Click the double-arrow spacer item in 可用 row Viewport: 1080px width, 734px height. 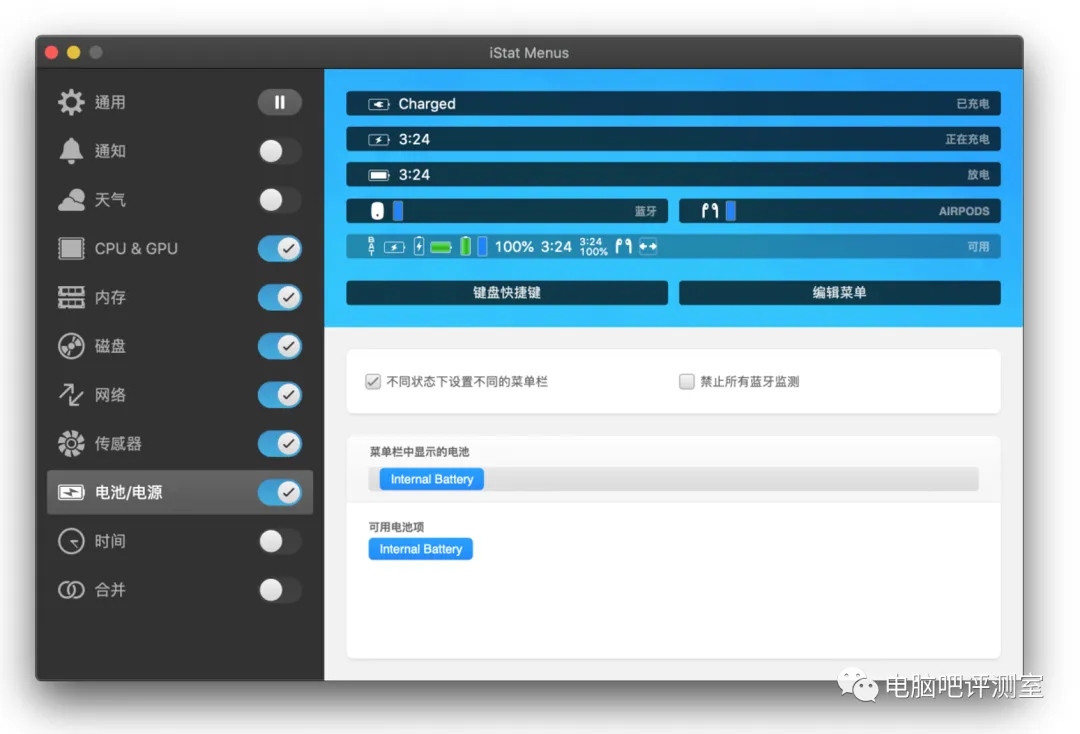tap(648, 247)
